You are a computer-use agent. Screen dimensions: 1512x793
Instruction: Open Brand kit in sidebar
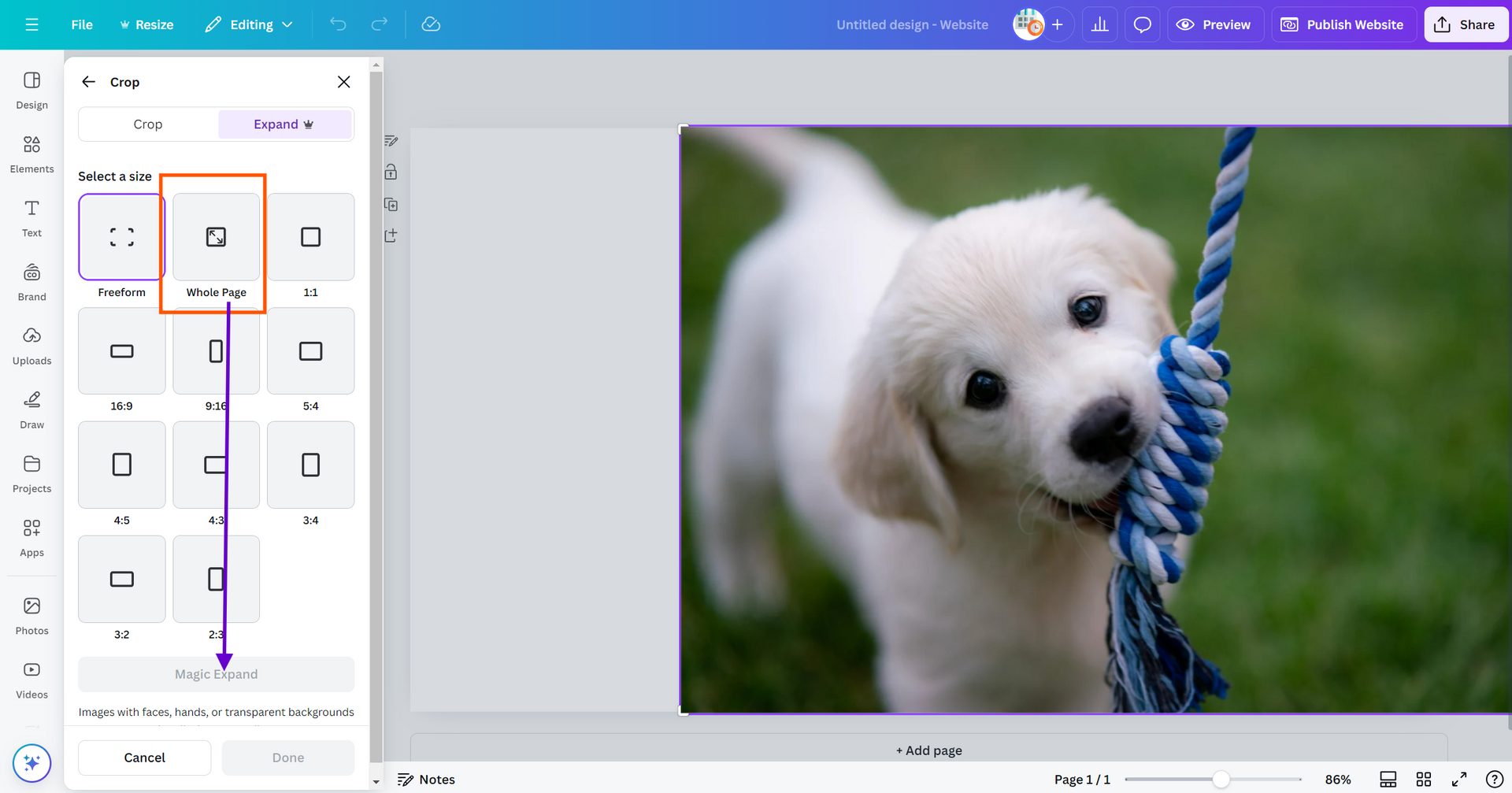tap(31, 282)
